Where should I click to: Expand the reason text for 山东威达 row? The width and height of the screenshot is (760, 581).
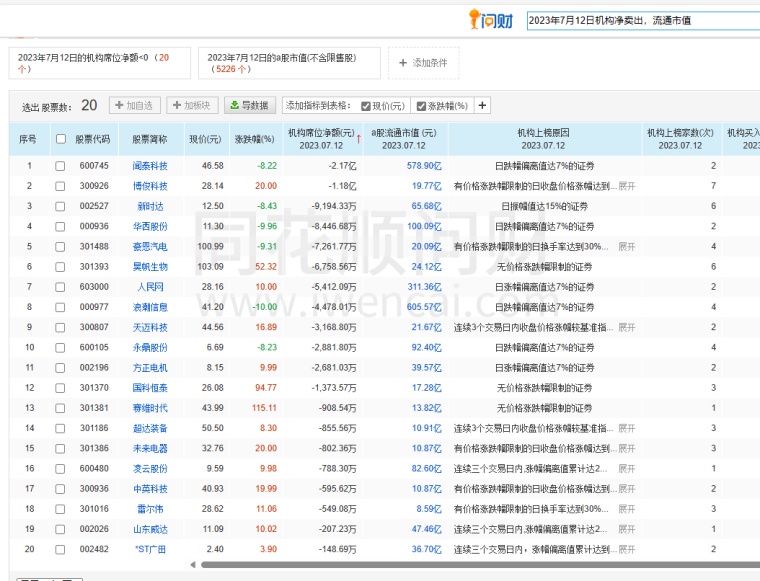point(627,529)
